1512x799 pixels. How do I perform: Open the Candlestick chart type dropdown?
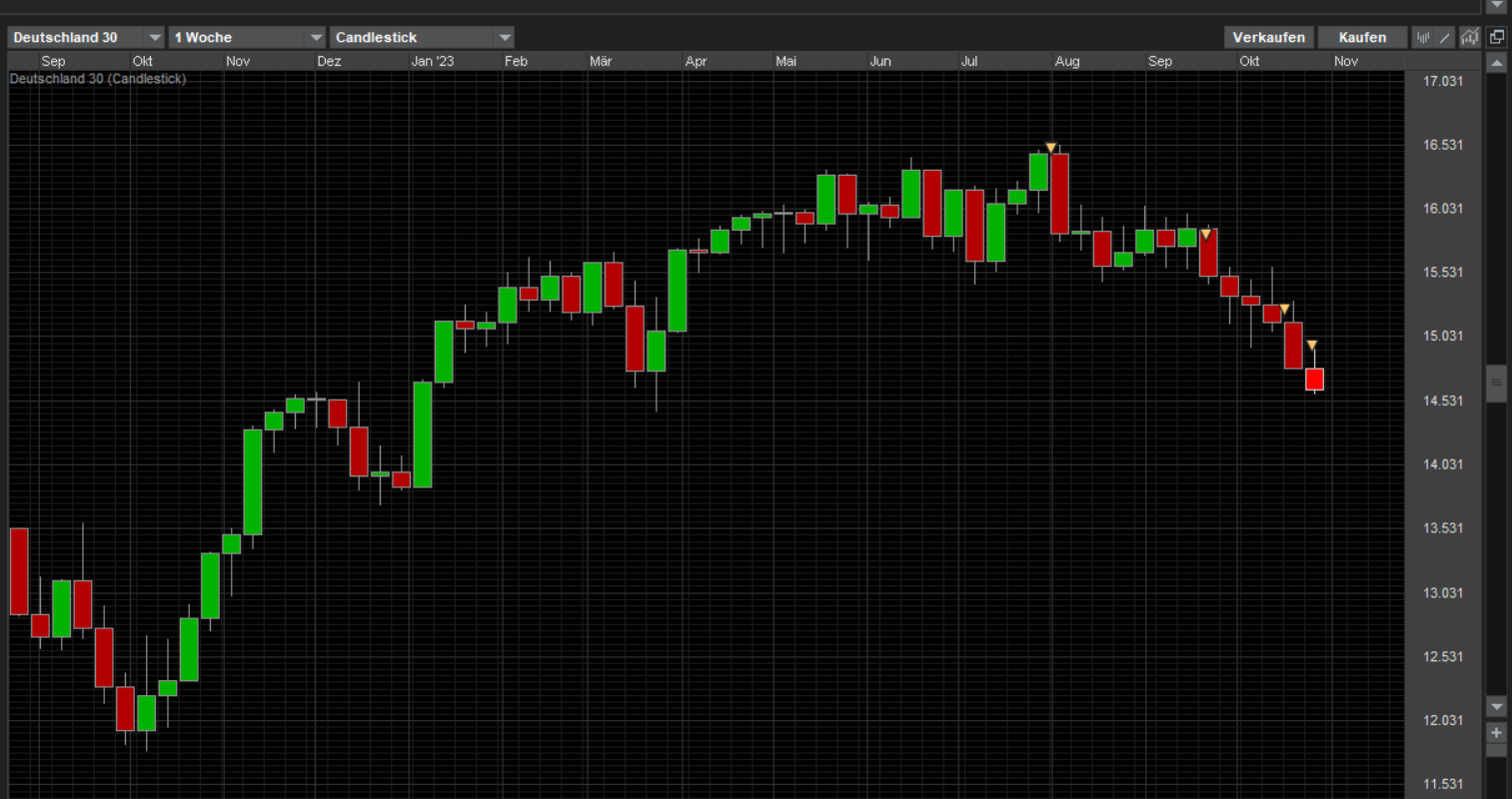pyautogui.click(x=422, y=37)
